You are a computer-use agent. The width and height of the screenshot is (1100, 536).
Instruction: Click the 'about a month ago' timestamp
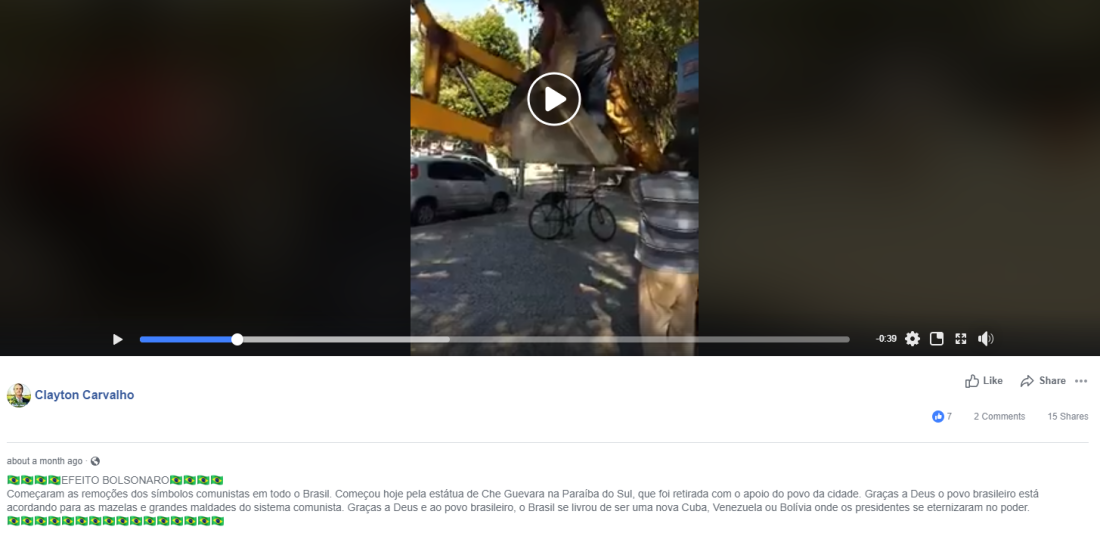coord(44,461)
